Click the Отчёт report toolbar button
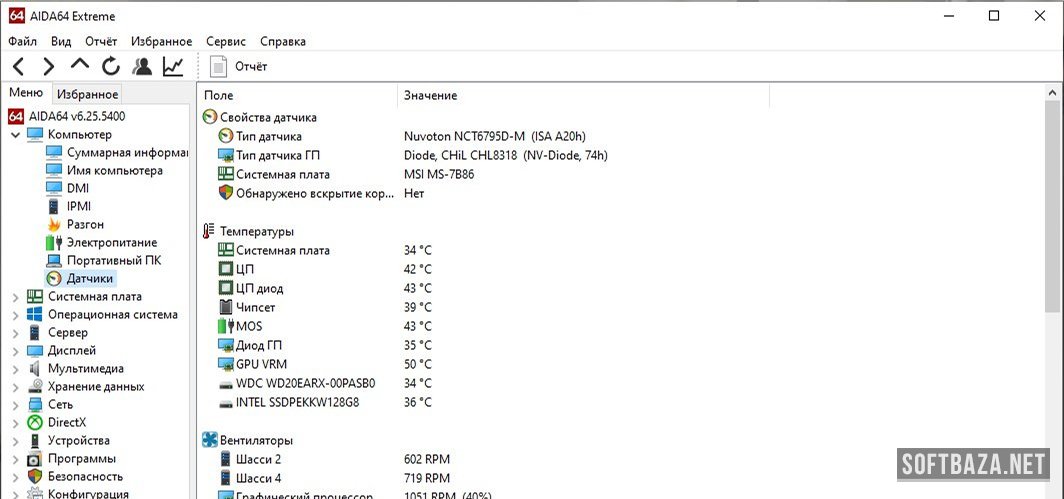 (x=240, y=67)
